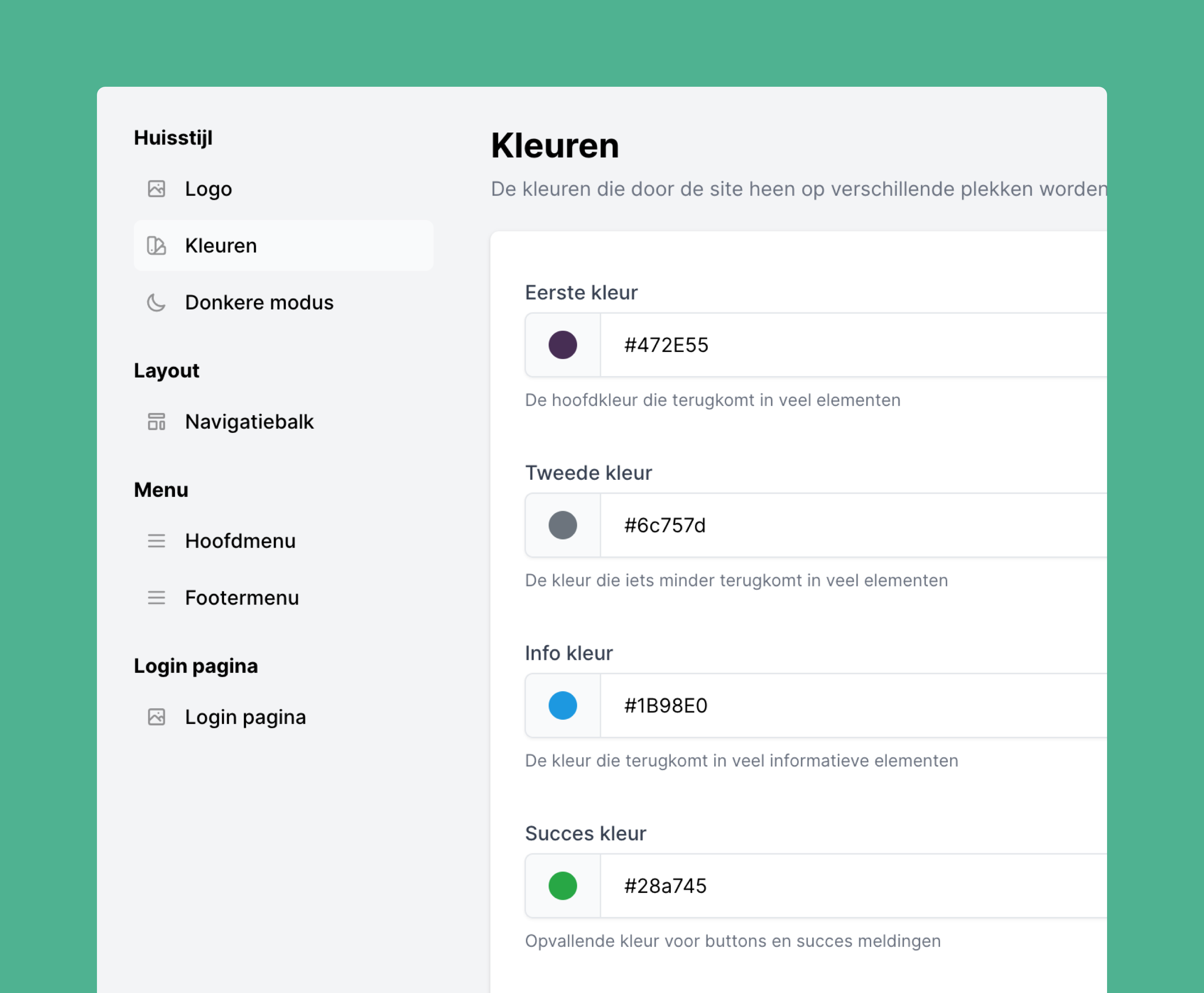Image resolution: width=1204 pixels, height=993 pixels.
Task: Open the Login pagina menu item
Action: coord(245,717)
